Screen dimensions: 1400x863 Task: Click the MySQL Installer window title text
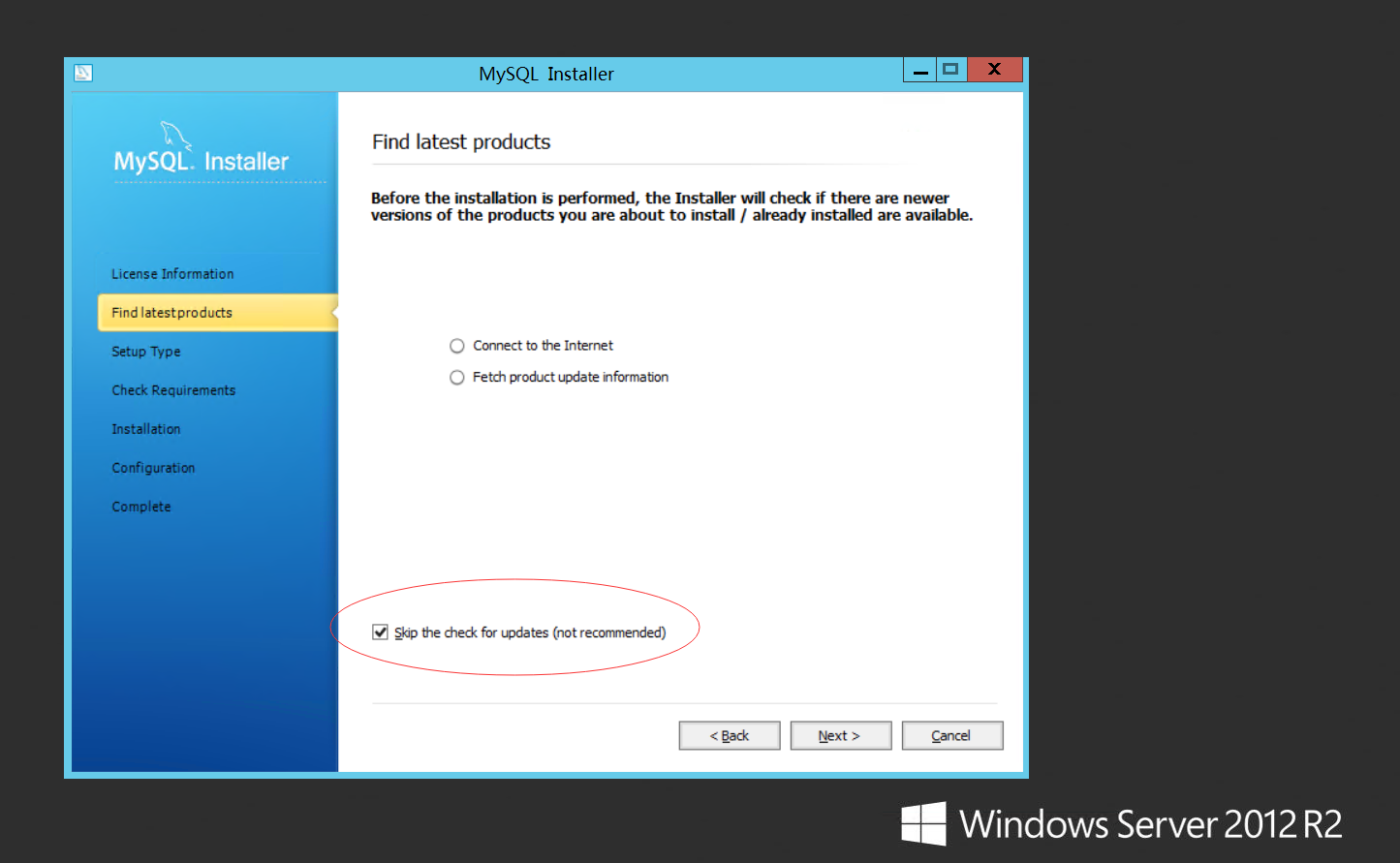tap(546, 74)
